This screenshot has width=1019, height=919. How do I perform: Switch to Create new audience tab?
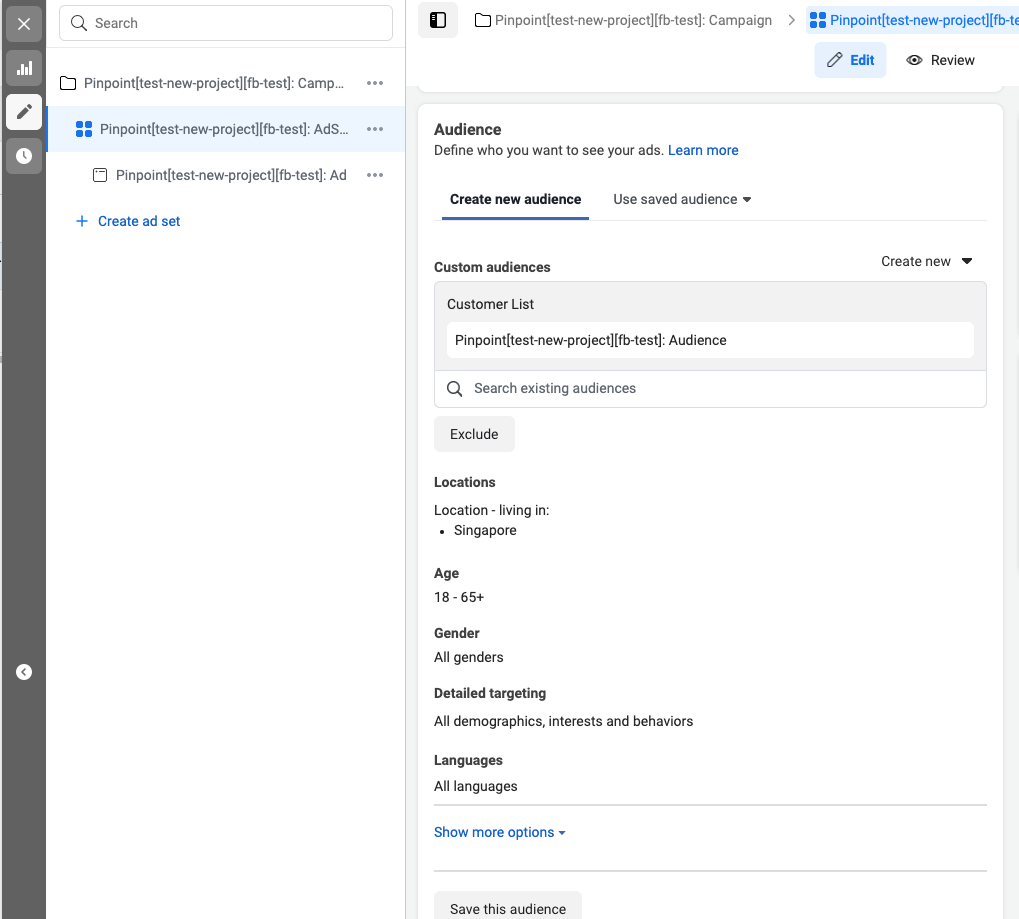[515, 200]
